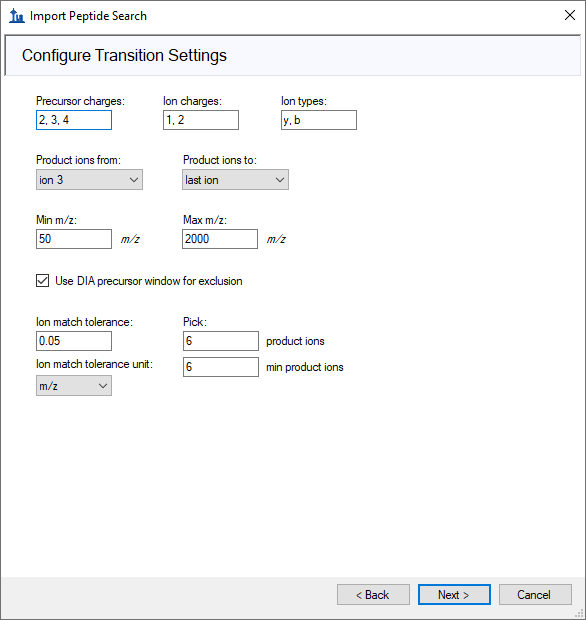Click the Next button
The image size is (586, 620).
point(454,594)
